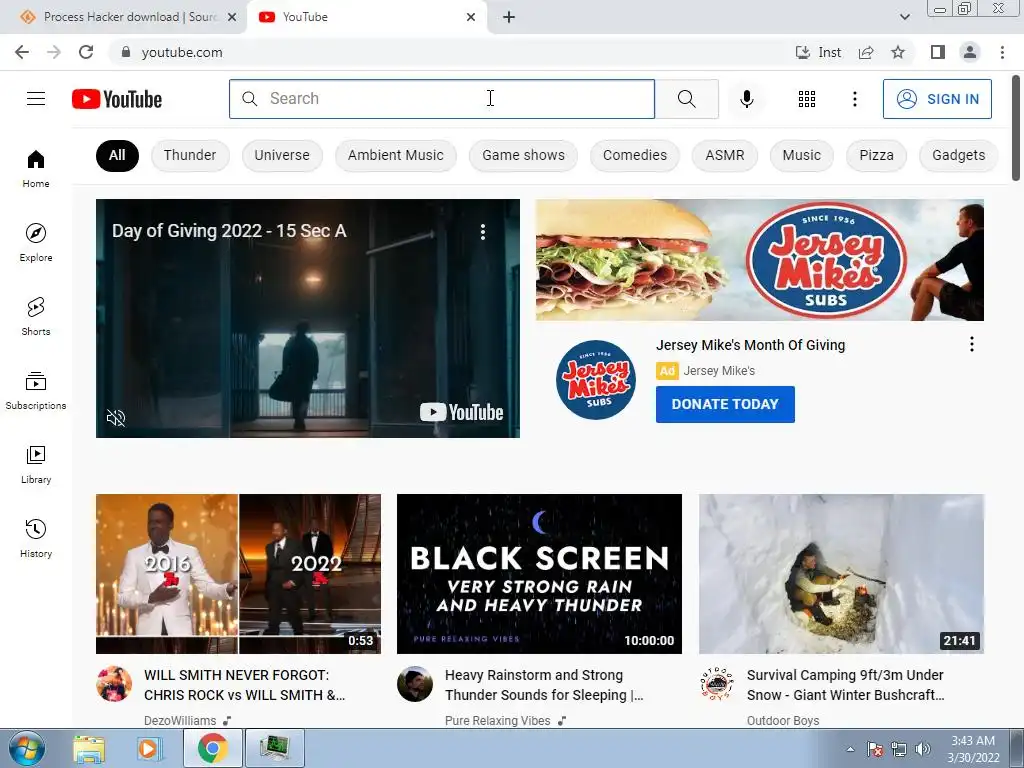Image resolution: width=1024 pixels, height=768 pixels.
Task: Select the Gadgets filter chip
Action: pos(959,155)
